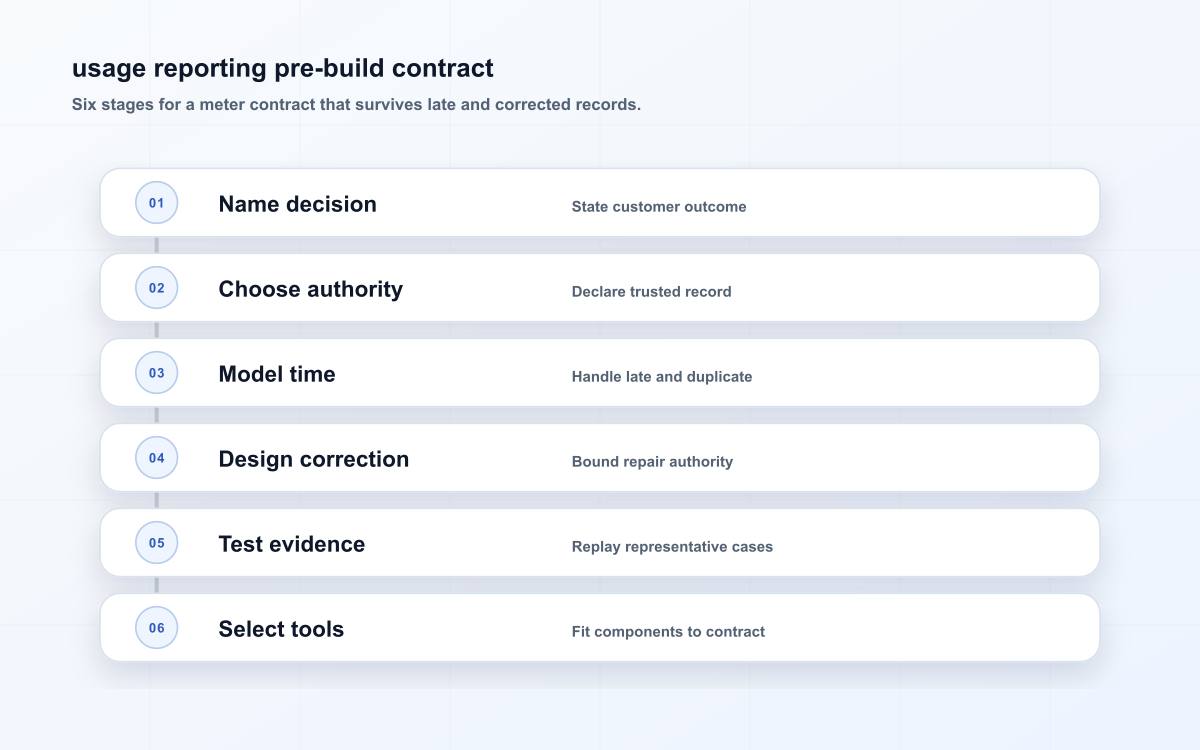Click the 01 step number badge
Viewport: 1200px width, 750px height.
click(157, 203)
